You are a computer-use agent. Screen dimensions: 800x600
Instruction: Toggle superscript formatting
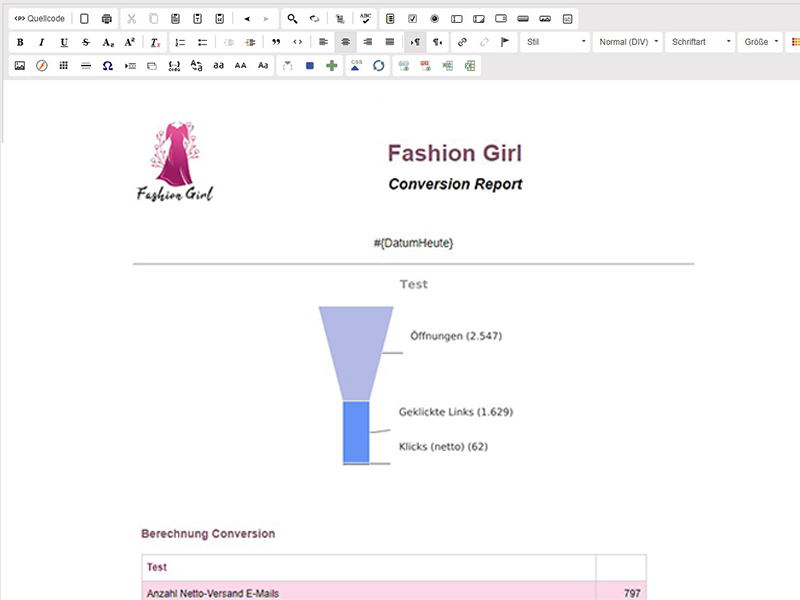point(130,42)
